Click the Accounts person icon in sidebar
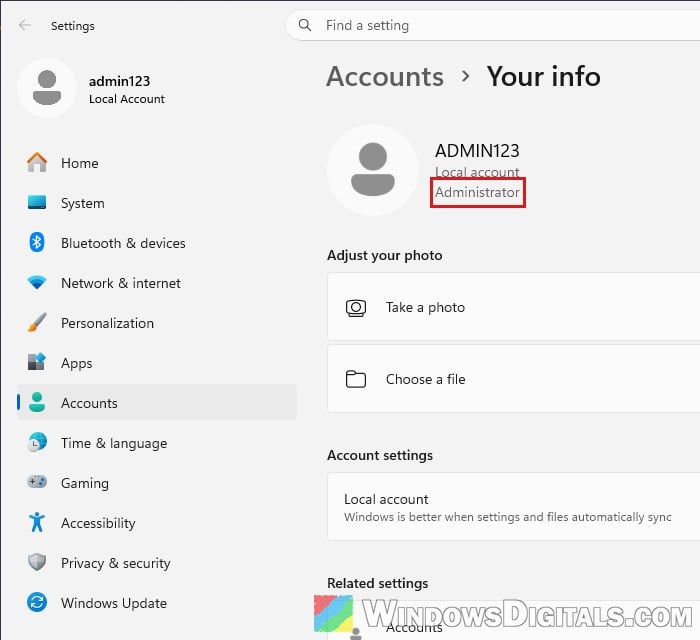The image size is (700, 640). pos(37,402)
